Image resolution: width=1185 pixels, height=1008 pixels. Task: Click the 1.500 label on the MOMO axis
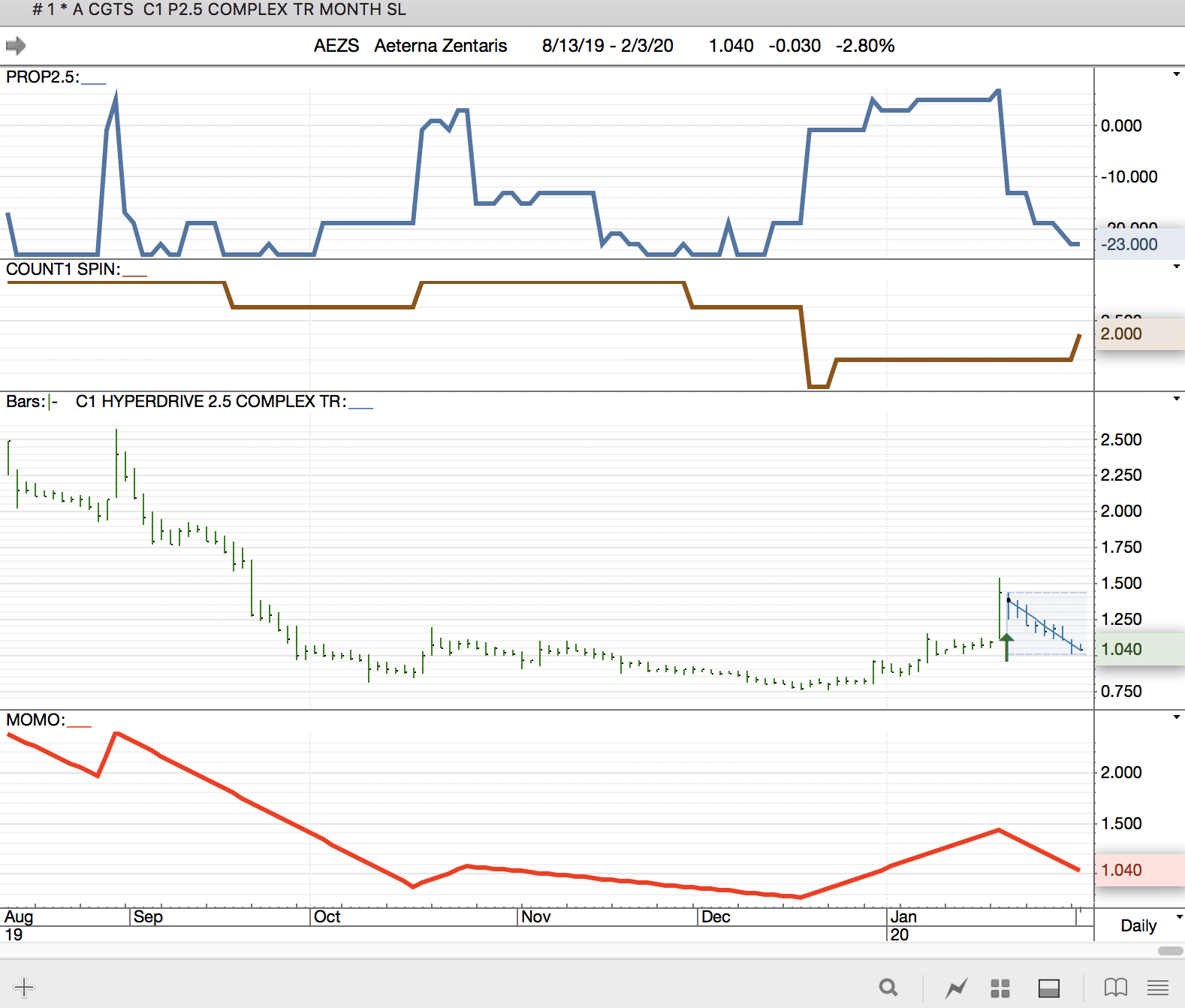tap(1121, 824)
